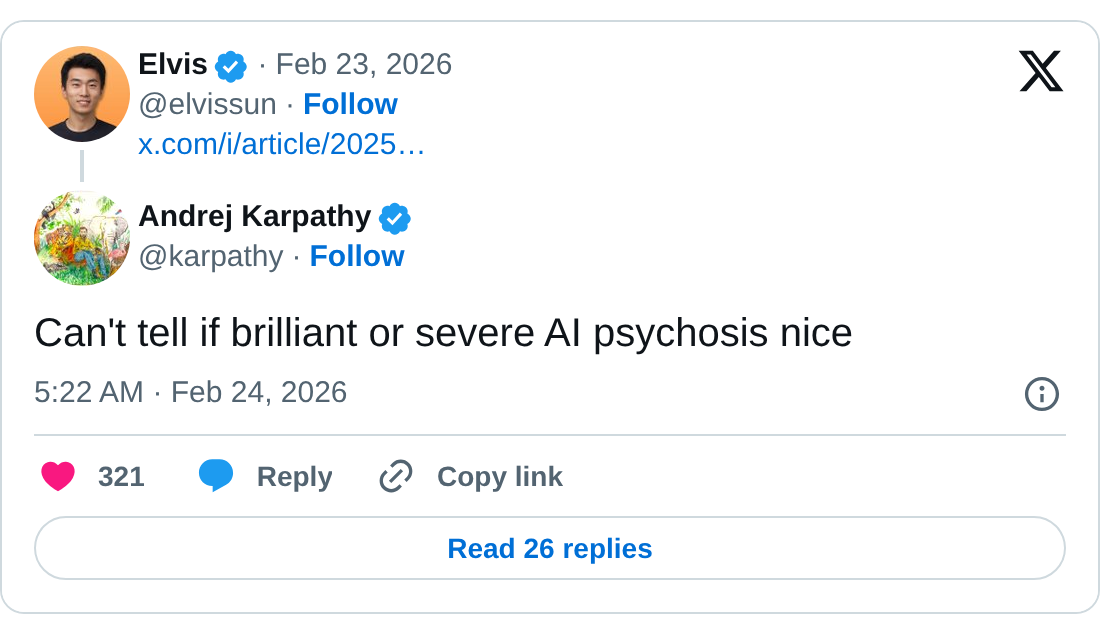1100x634 pixels.
Task: Follow the @elvissun account
Action: [x=350, y=104]
